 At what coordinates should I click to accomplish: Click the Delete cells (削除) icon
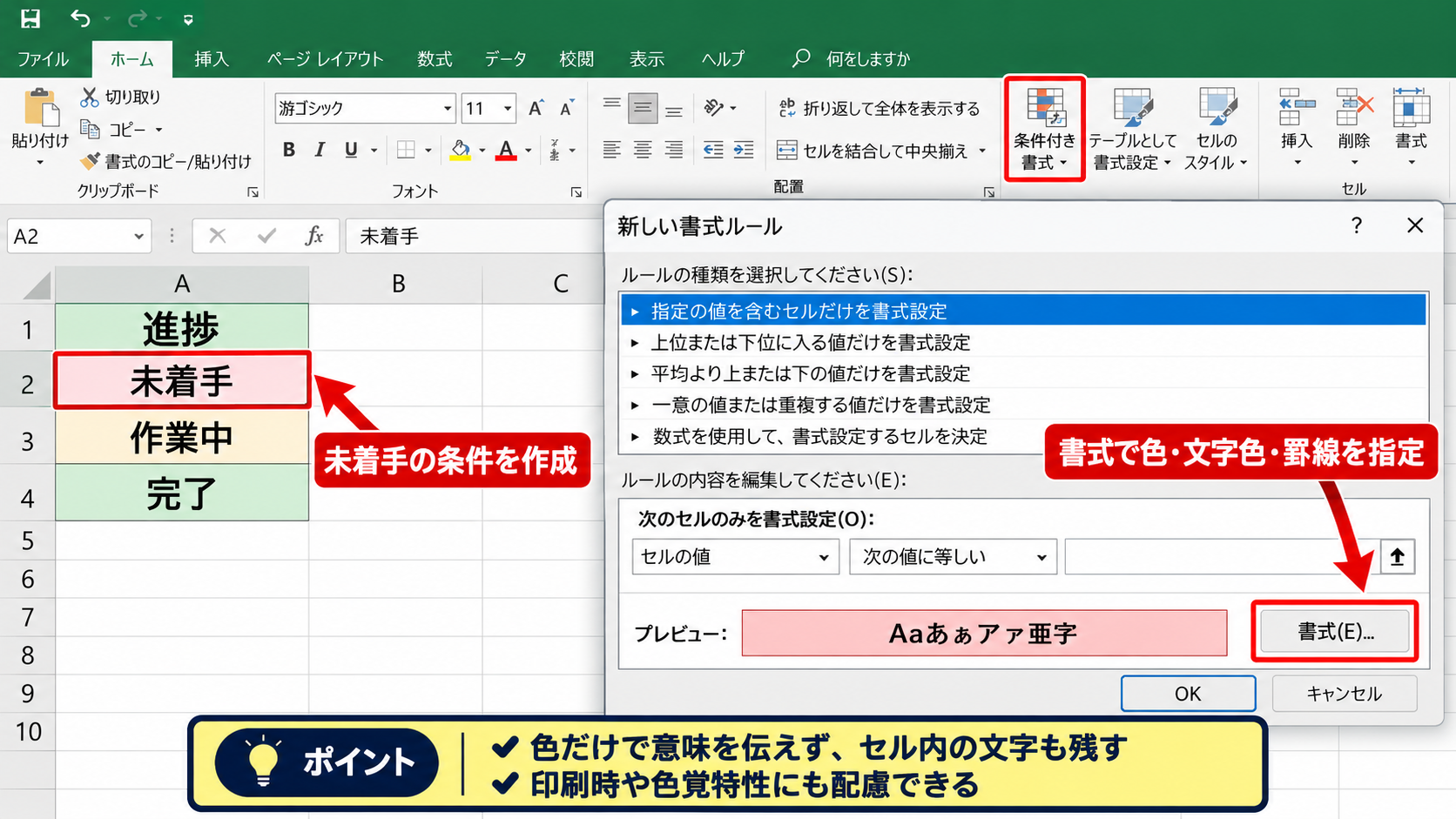point(1354,108)
